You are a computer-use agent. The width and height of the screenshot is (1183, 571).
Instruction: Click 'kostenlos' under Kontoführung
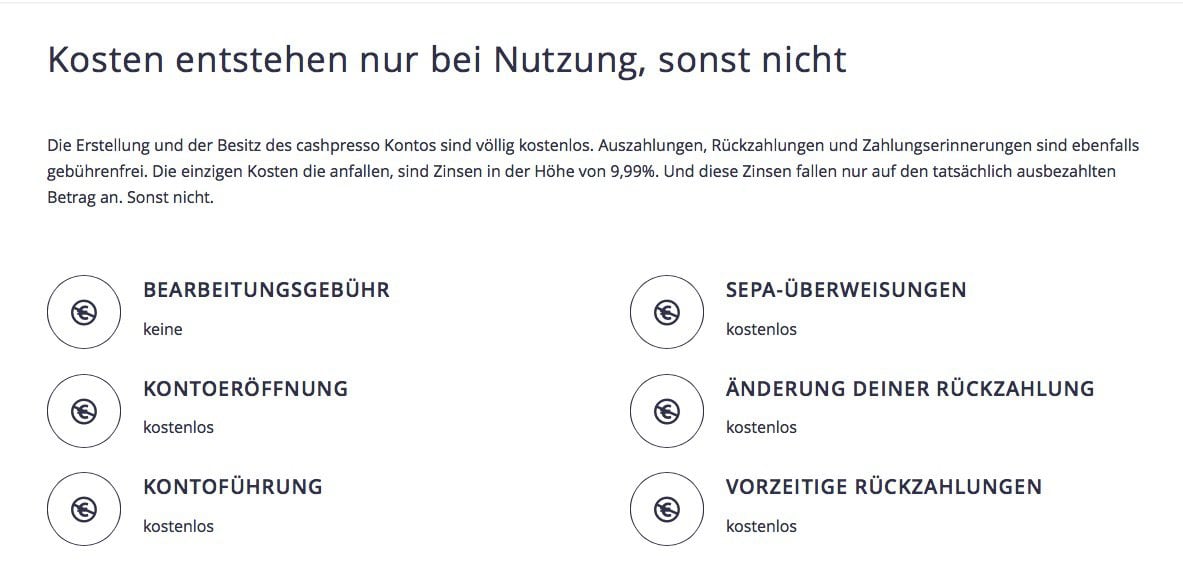179,526
